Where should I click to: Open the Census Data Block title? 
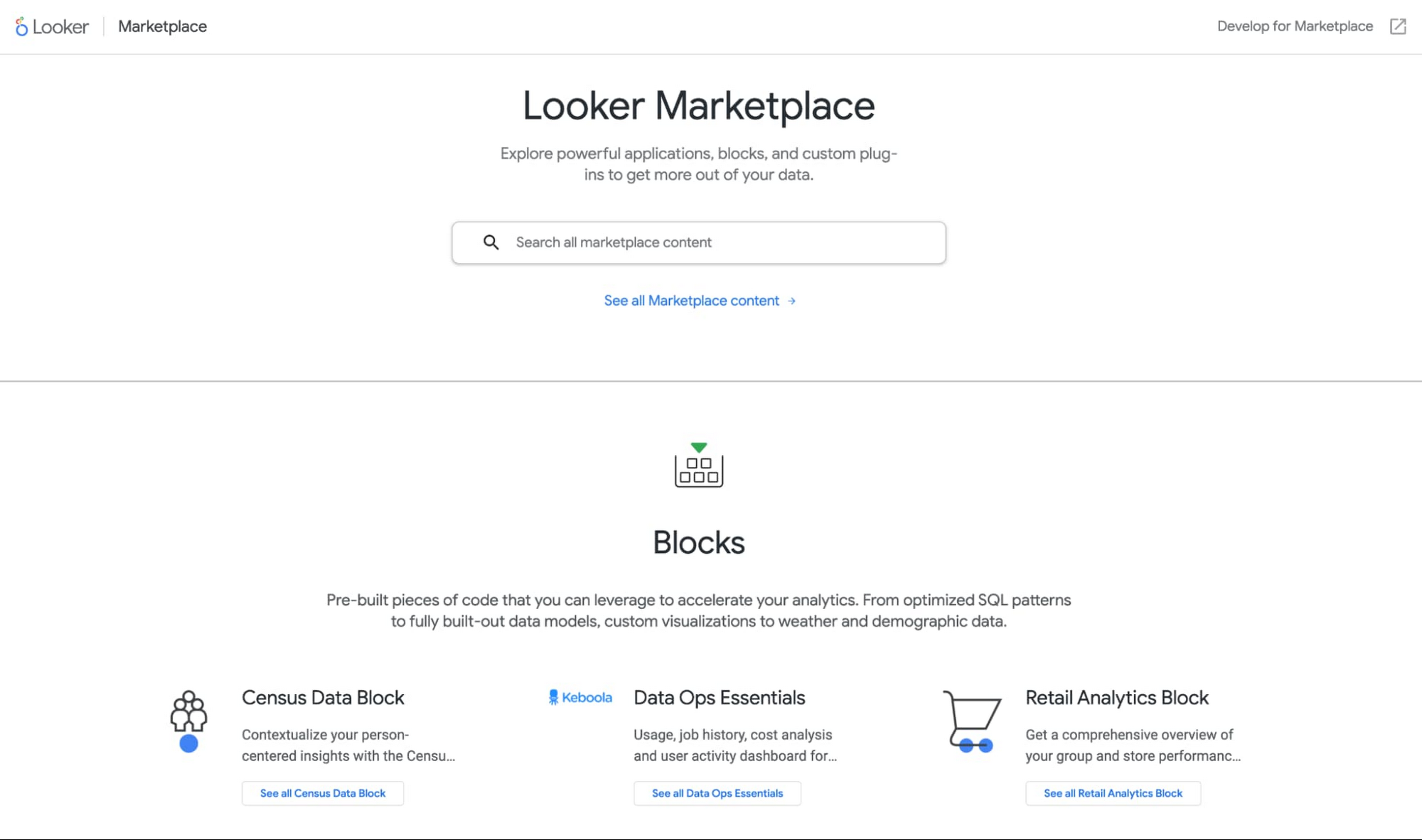click(x=323, y=697)
